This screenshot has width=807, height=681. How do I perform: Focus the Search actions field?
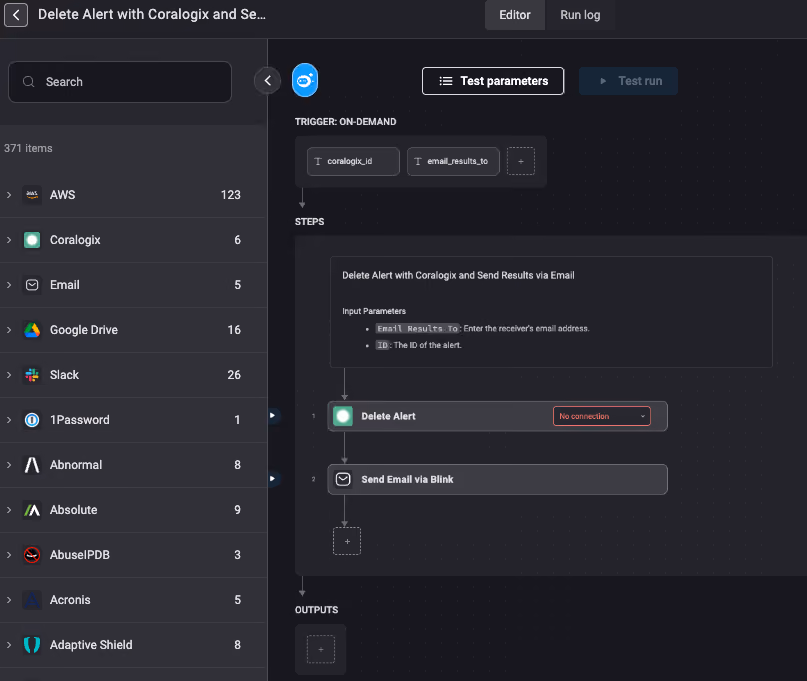pyautogui.click(x=120, y=82)
